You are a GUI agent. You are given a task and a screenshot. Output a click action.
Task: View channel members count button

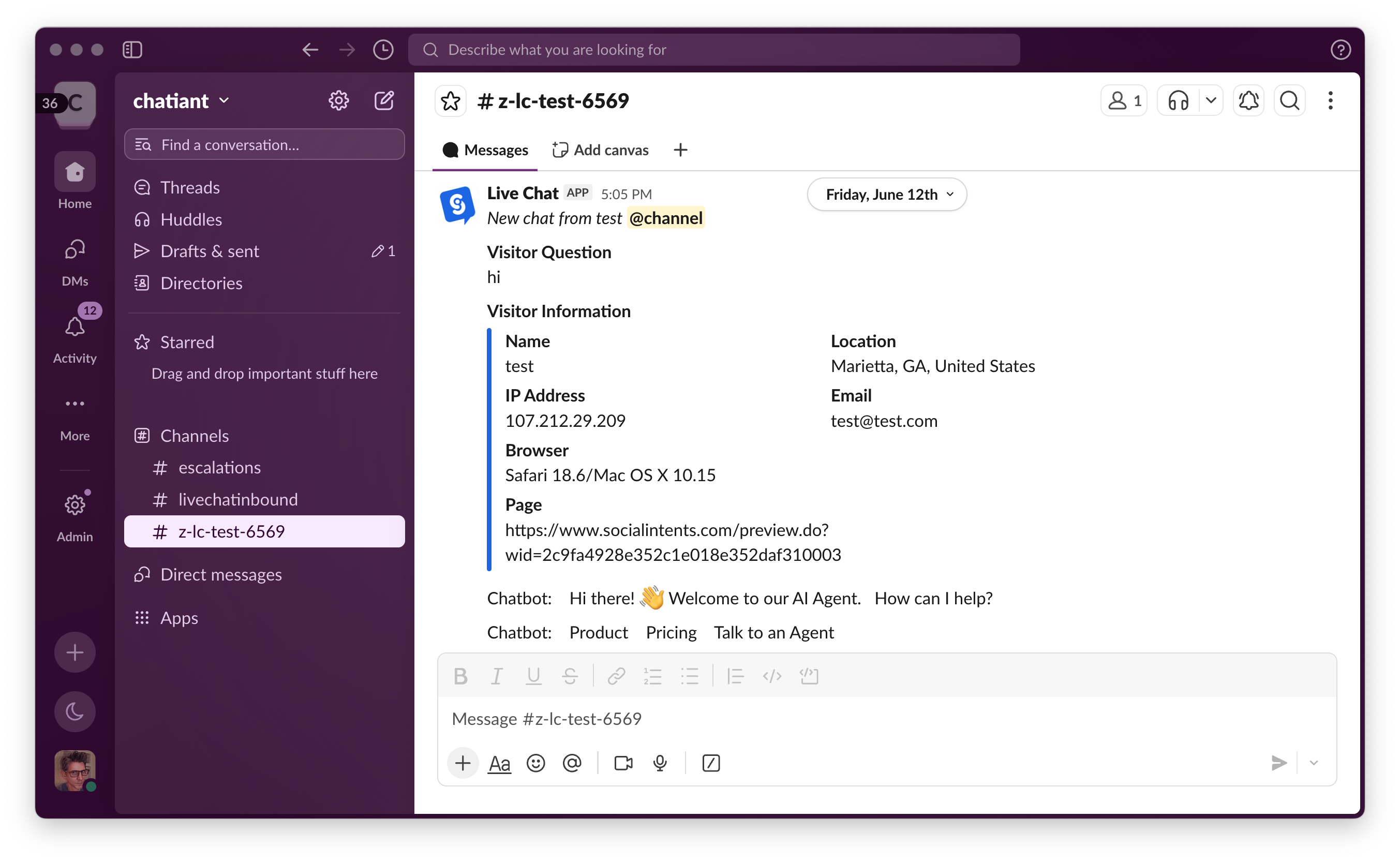point(1124,101)
